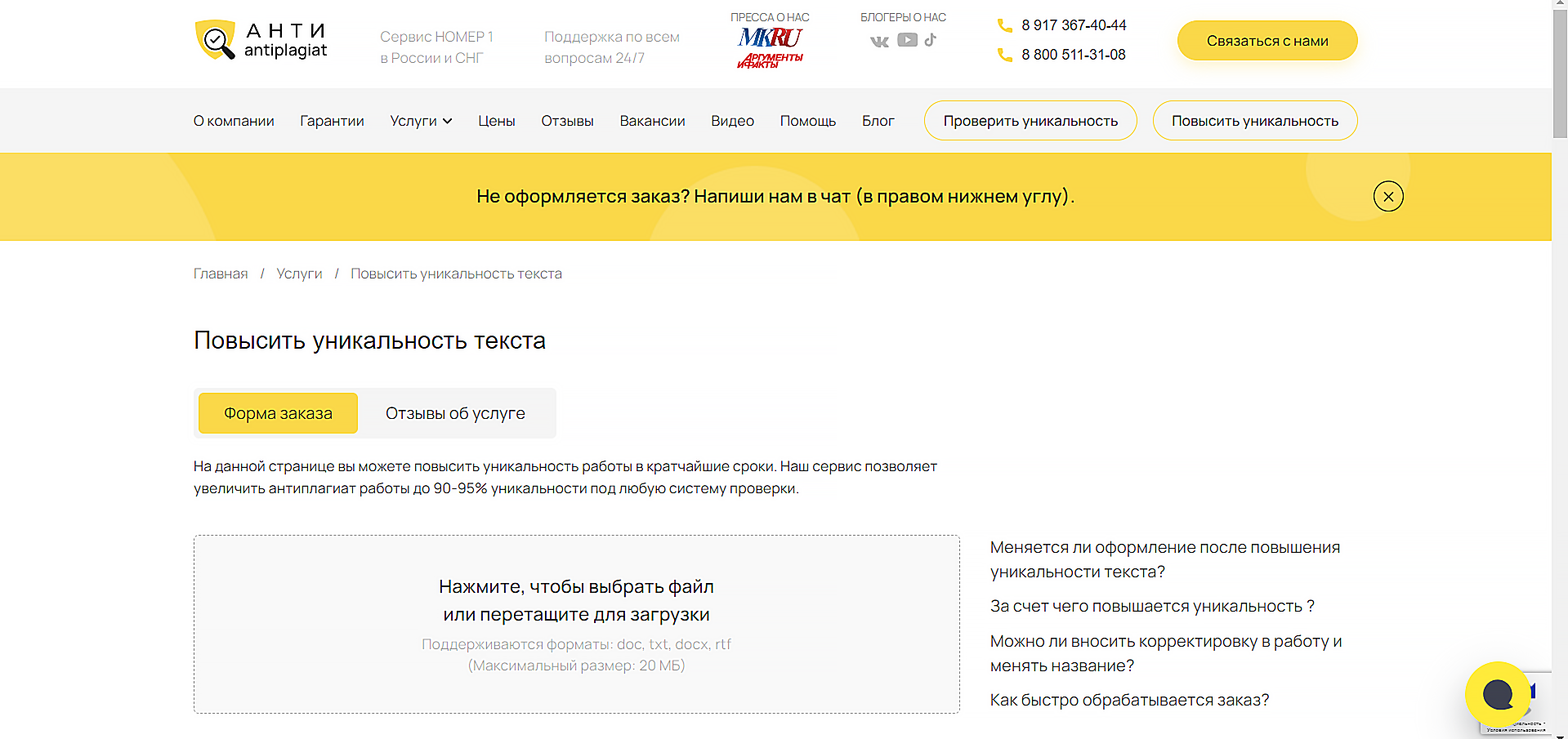
Task: Click the page vertical scrollbar thumb
Action: [x=1560, y=73]
